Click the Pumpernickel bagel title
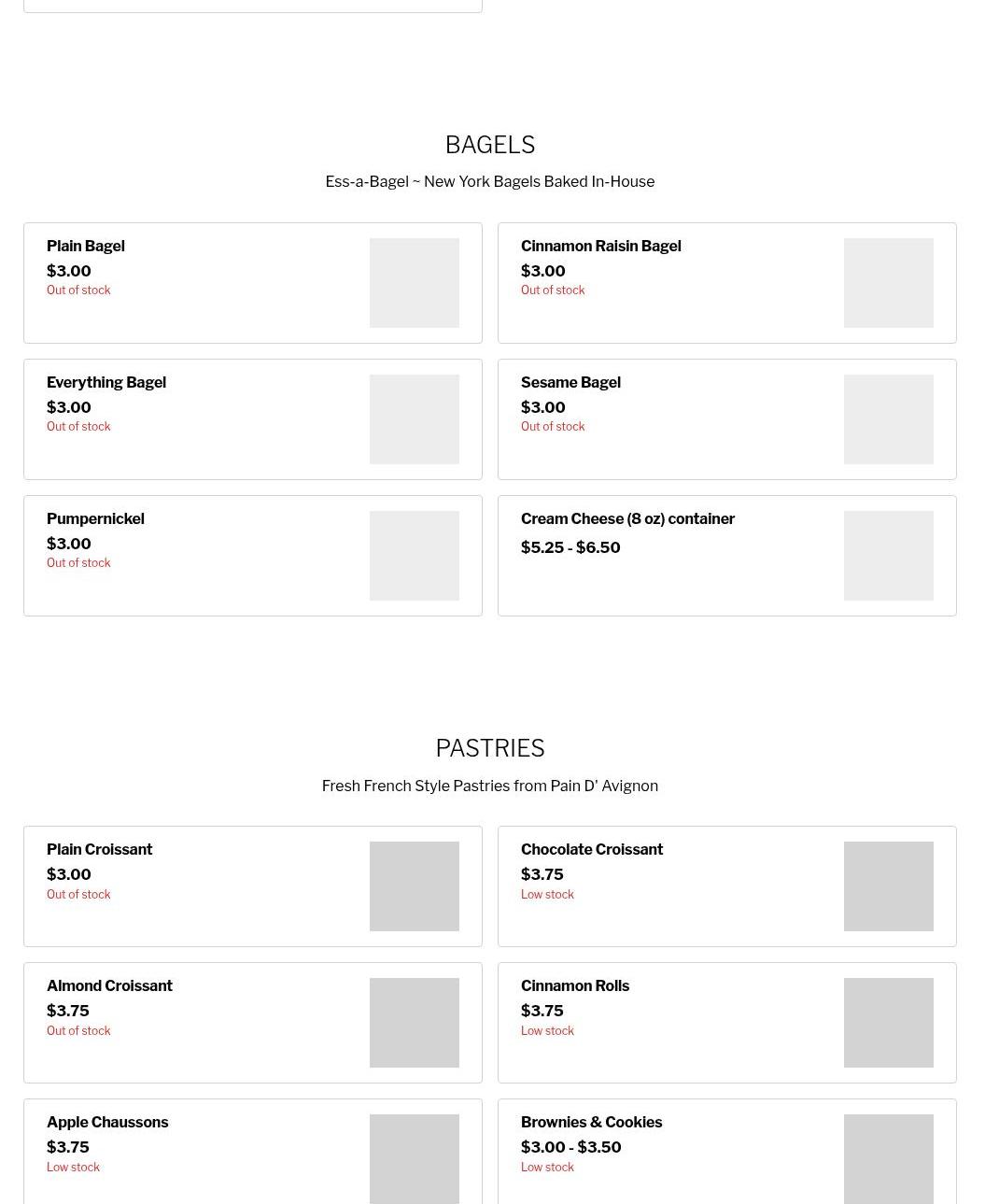The image size is (999, 1204). 95,519
